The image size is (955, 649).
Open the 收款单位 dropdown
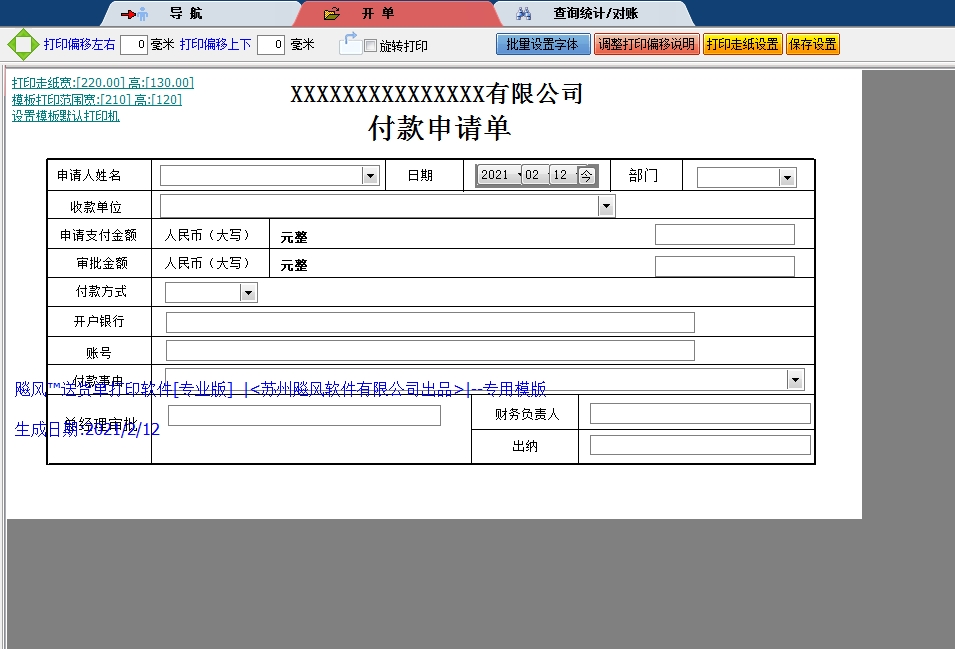[606, 204]
